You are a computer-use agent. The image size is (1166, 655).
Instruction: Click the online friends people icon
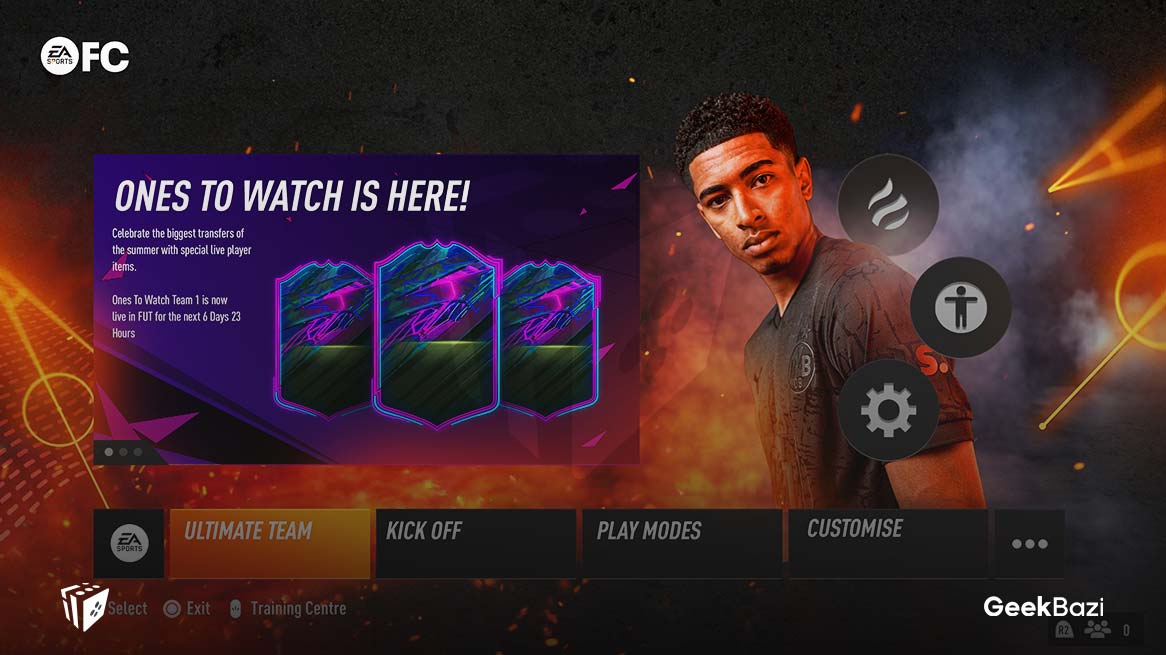coord(1097,630)
